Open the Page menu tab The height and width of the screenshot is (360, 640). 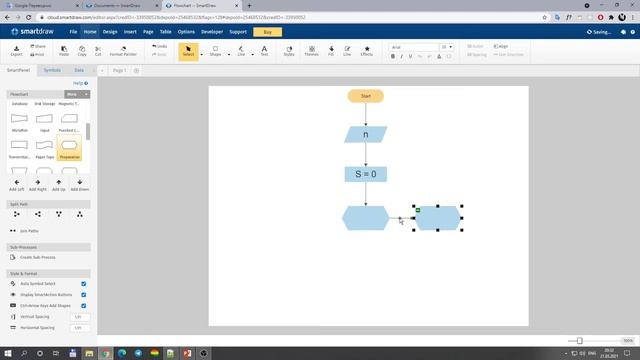148,32
